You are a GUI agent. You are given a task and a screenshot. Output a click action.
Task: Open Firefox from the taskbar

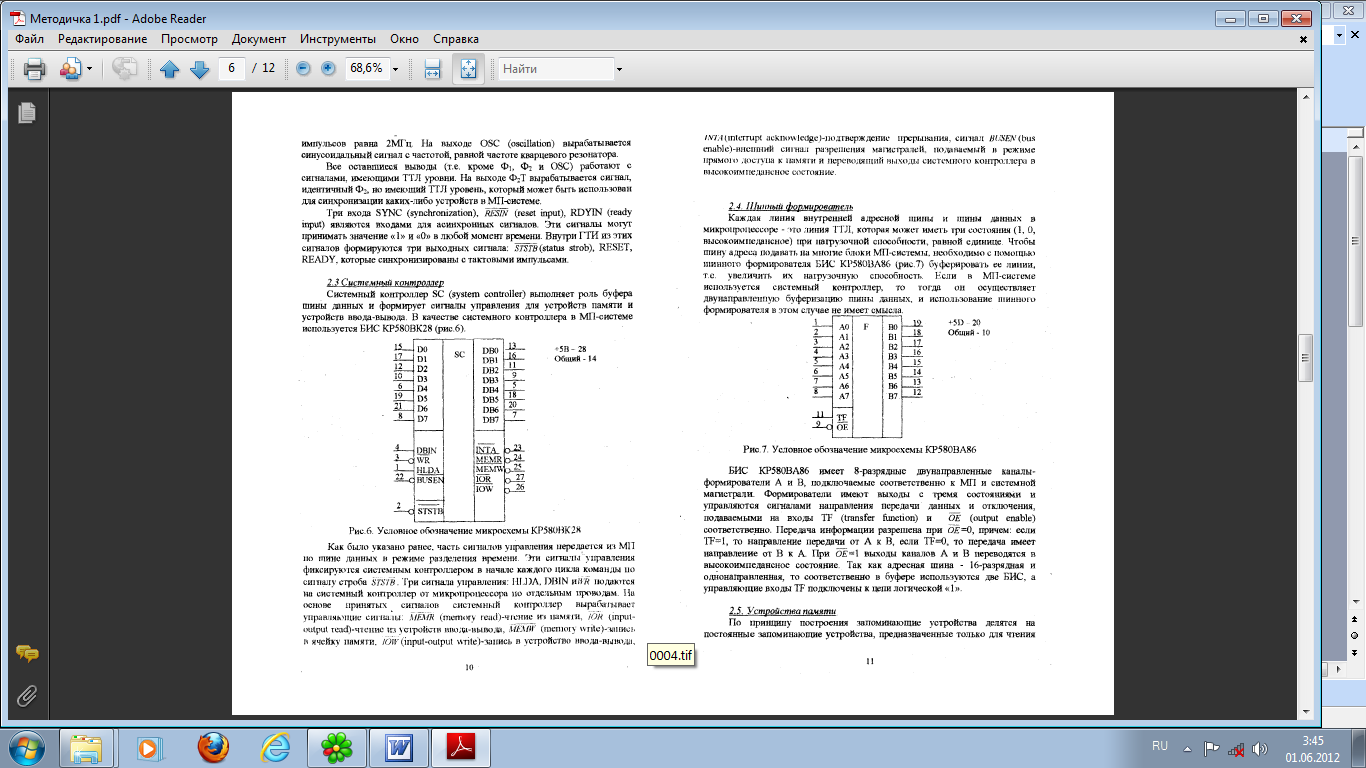pos(211,747)
